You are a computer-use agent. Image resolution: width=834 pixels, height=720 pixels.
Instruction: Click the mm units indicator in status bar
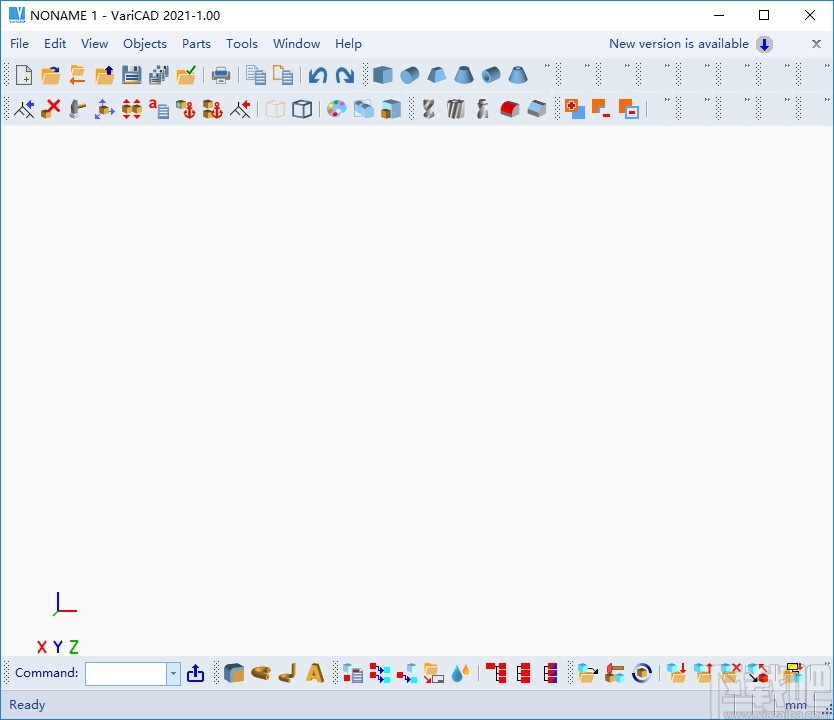tap(795, 705)
